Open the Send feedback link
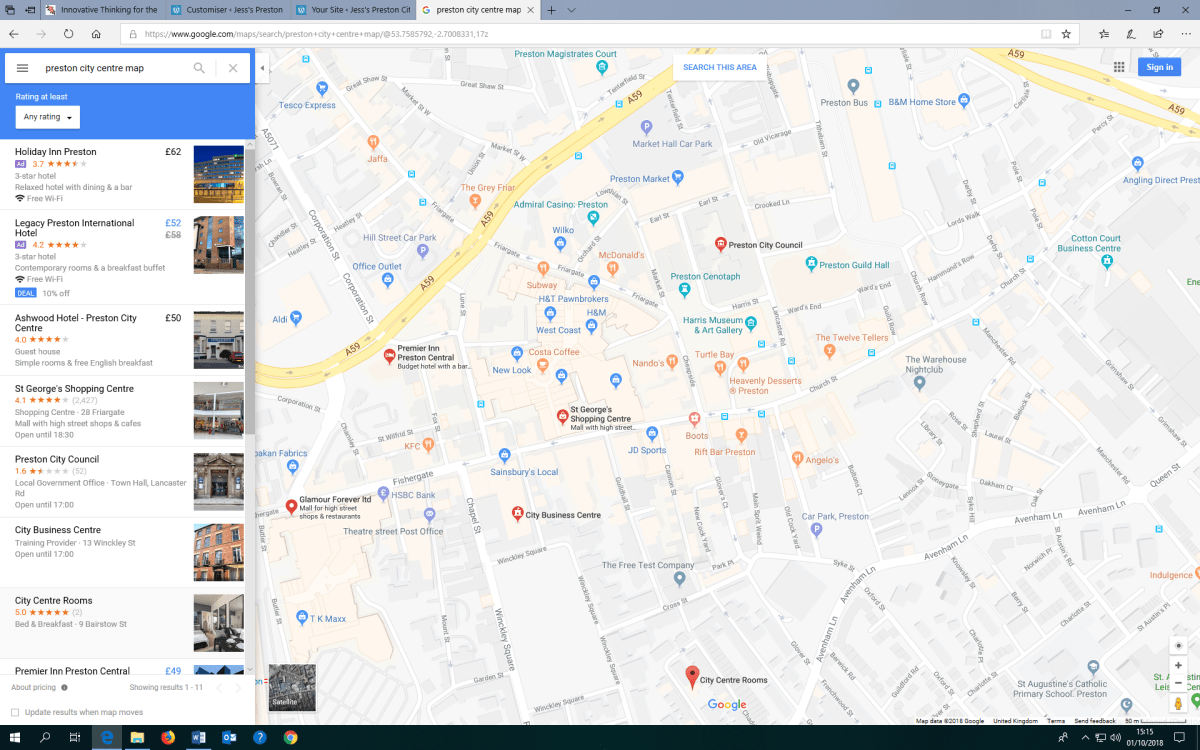The width and height of the screenshot is (1200, 750). point(1095,721)
